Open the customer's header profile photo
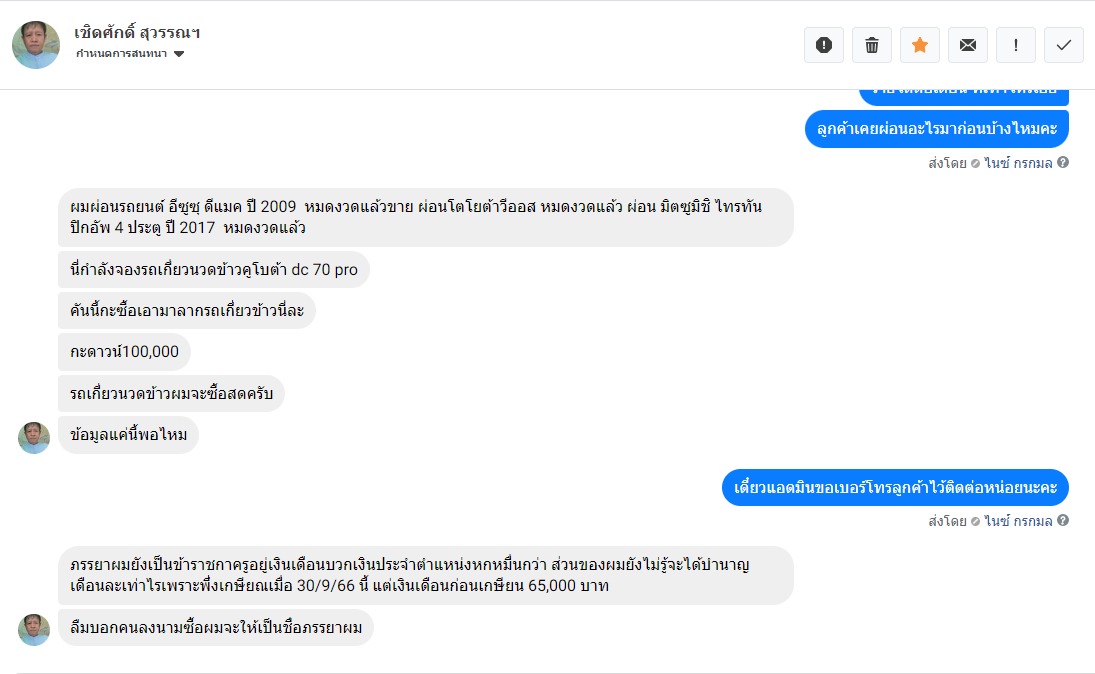Image resolution: width=1095 pixels, height=674 pixels. click(36, 45)
